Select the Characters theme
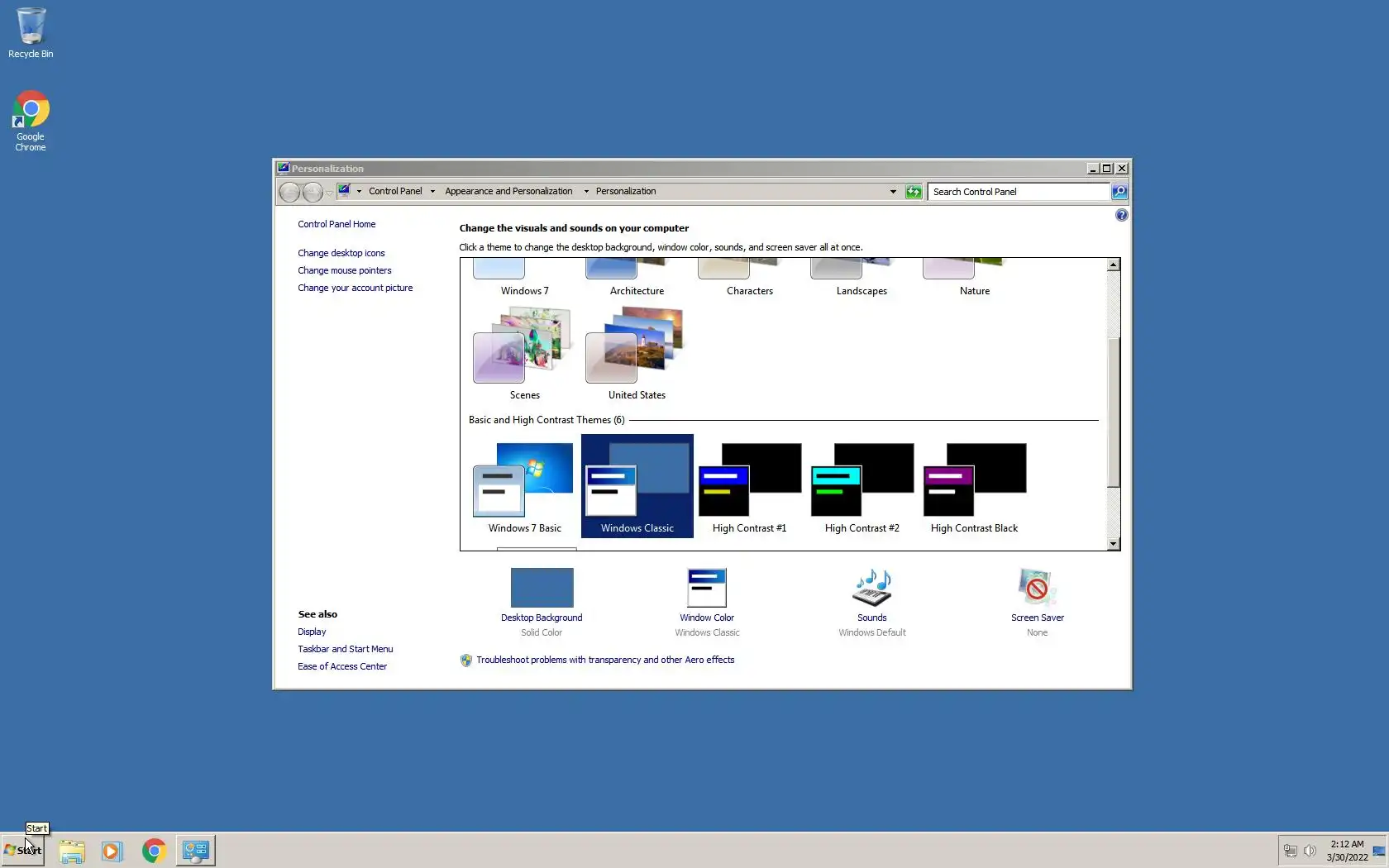 (x=749, y=279)
